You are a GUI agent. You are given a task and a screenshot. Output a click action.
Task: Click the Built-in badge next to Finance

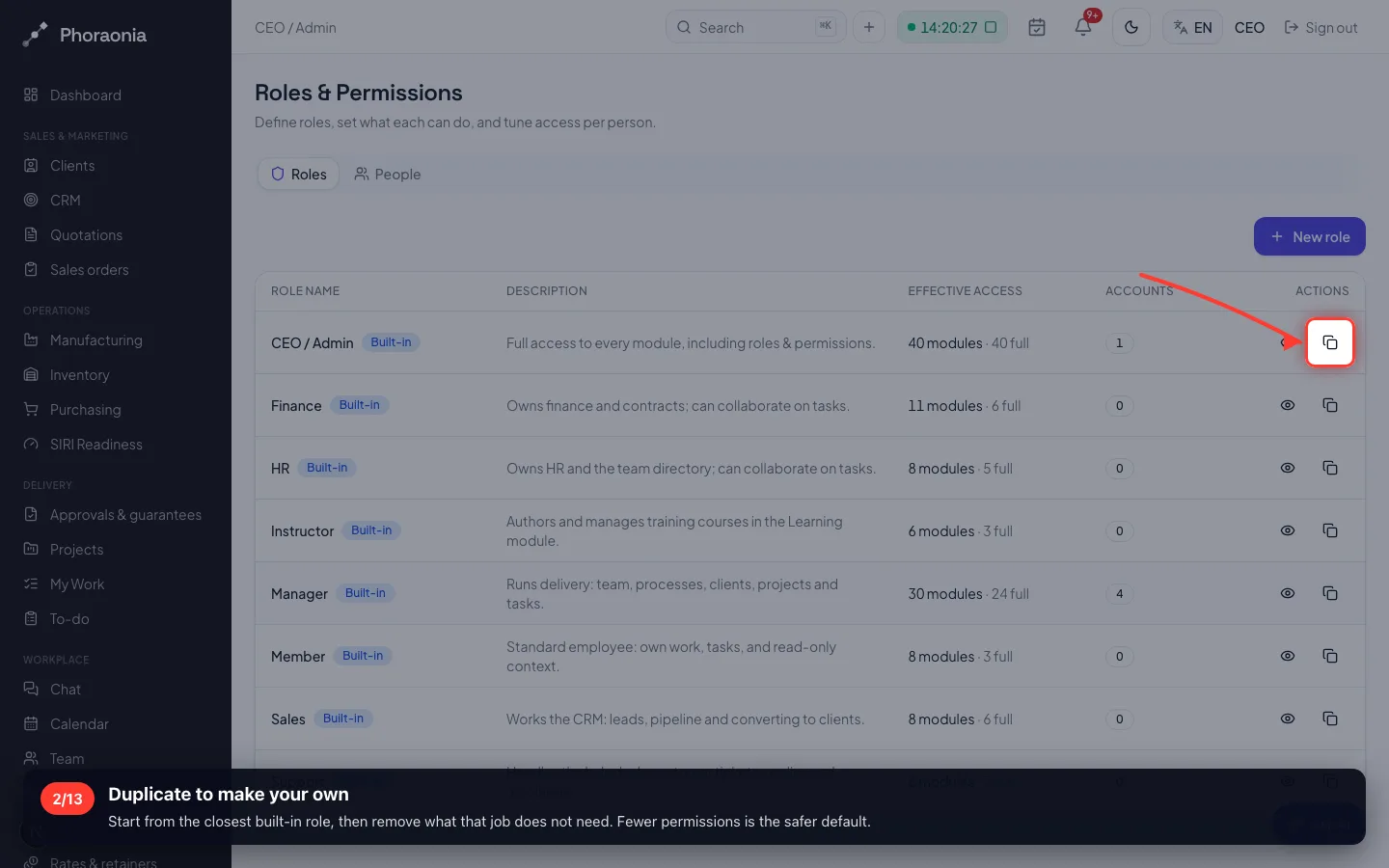coord(359,405)
